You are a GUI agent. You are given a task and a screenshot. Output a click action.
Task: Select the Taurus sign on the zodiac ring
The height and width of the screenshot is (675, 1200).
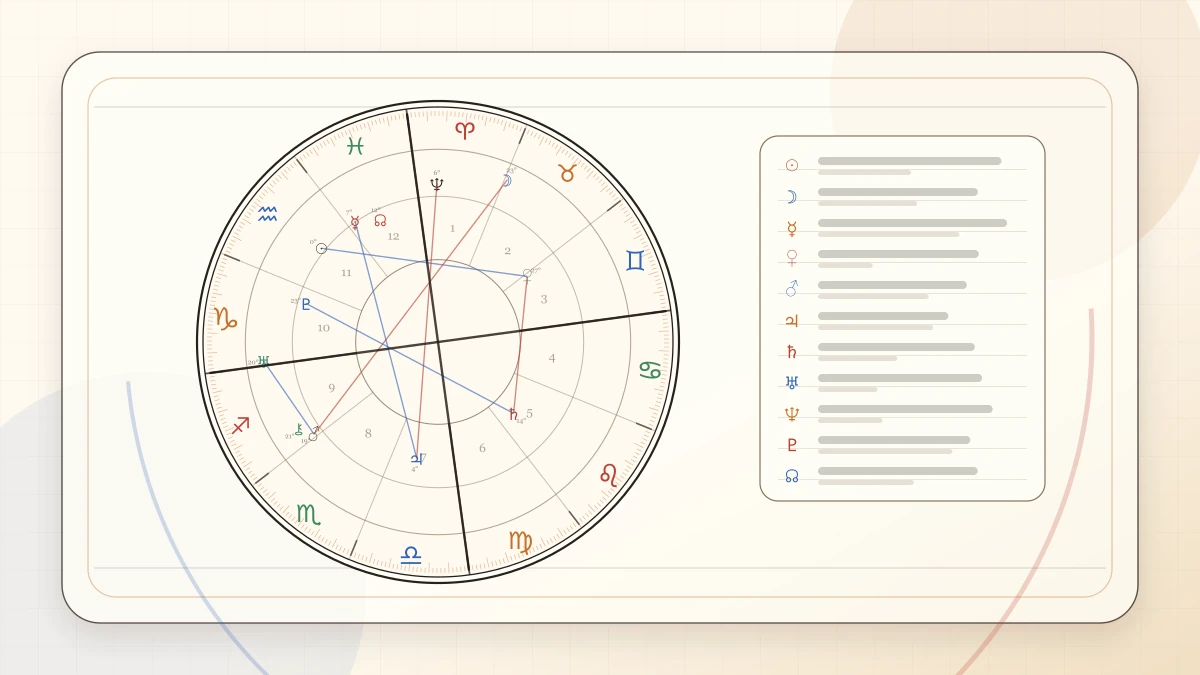(567, 173)
